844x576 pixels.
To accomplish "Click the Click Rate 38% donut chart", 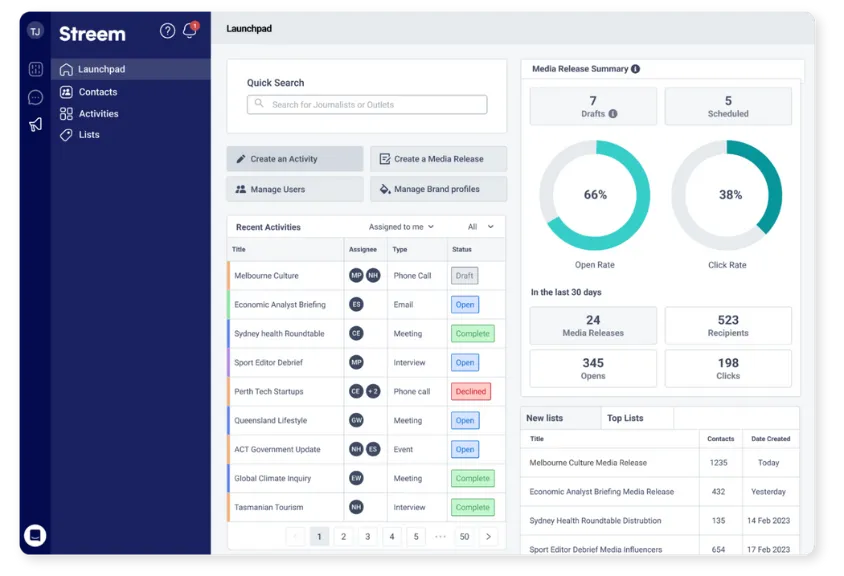I will point(727,195).
